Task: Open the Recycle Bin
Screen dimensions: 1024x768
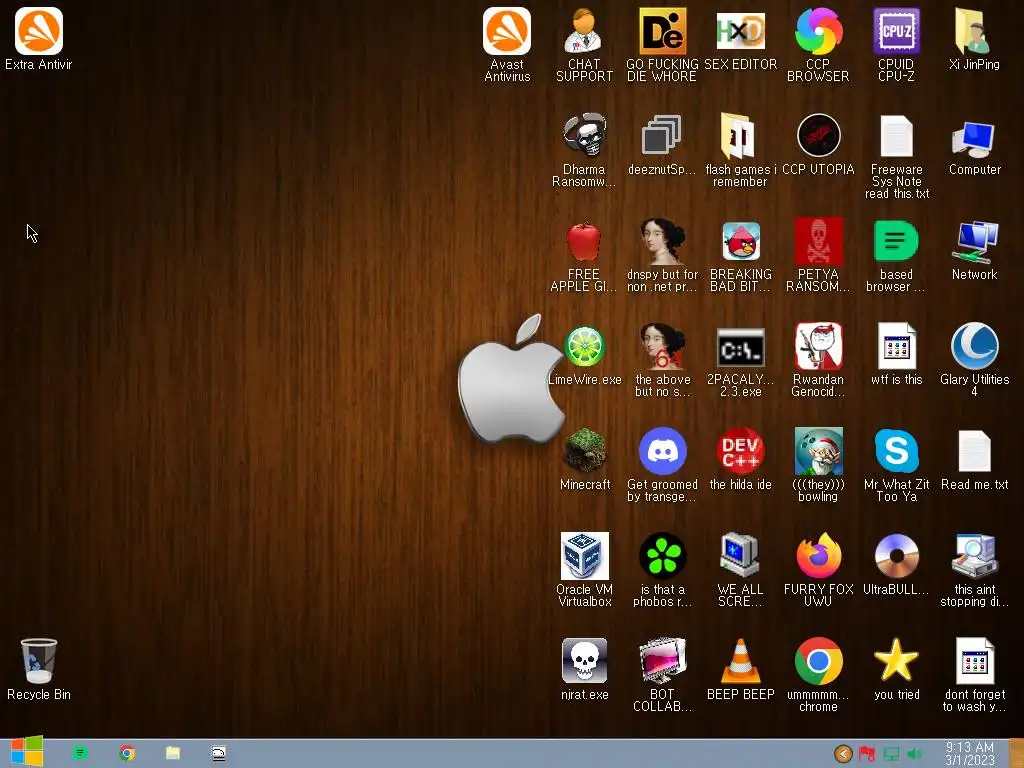Action: click(x=39, y=670)
